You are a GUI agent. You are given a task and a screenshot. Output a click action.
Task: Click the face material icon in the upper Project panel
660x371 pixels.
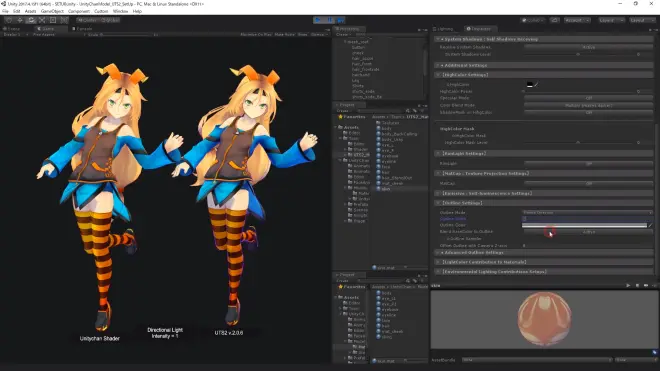378,167
